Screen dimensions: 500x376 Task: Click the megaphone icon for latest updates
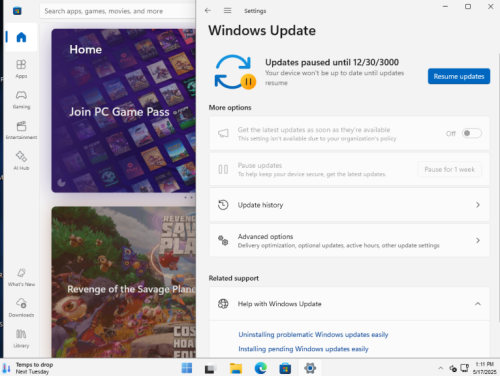click(x=223, y=133)
